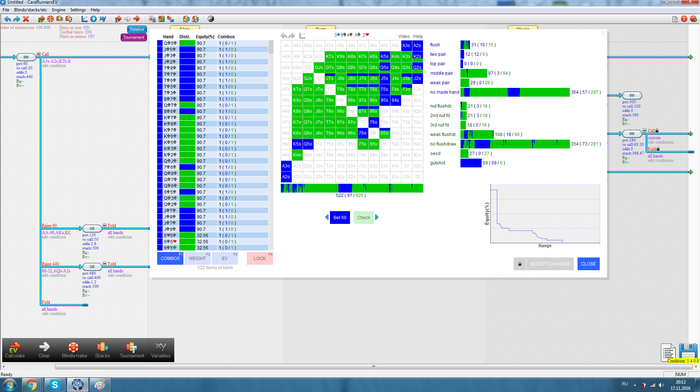Click the document page icon beside floppy disk
The height and width of the screenshot is (392, 700).
668,352
